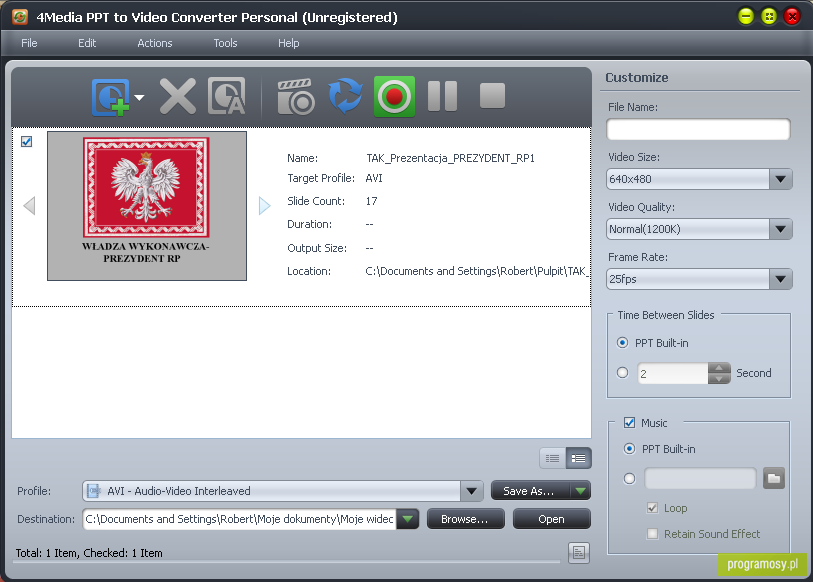Open the Video Size dropdown

tap(780, 179)
